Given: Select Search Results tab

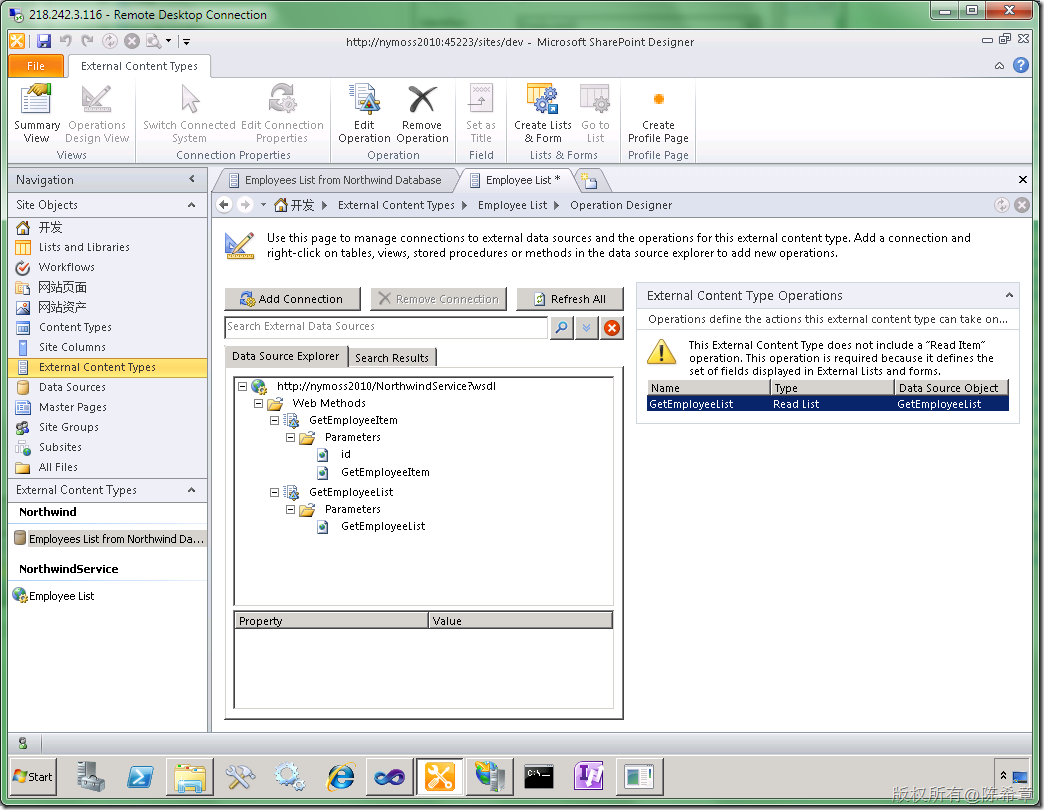Looking at the screenshot, I should tap(392, 357).
